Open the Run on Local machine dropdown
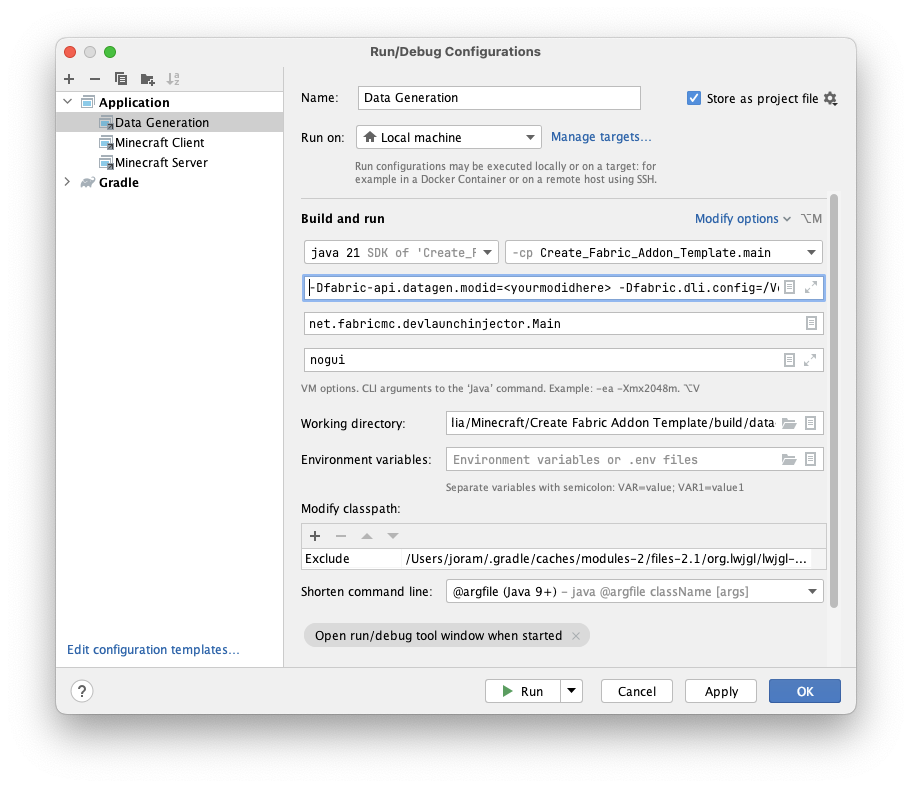 [531, 137]
